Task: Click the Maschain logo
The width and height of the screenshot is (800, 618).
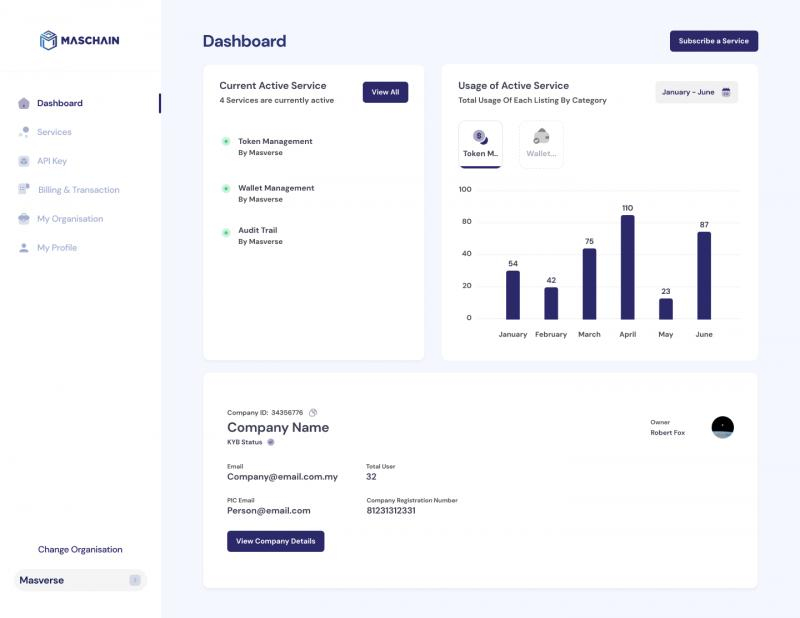Action: [x=79, y=40]
